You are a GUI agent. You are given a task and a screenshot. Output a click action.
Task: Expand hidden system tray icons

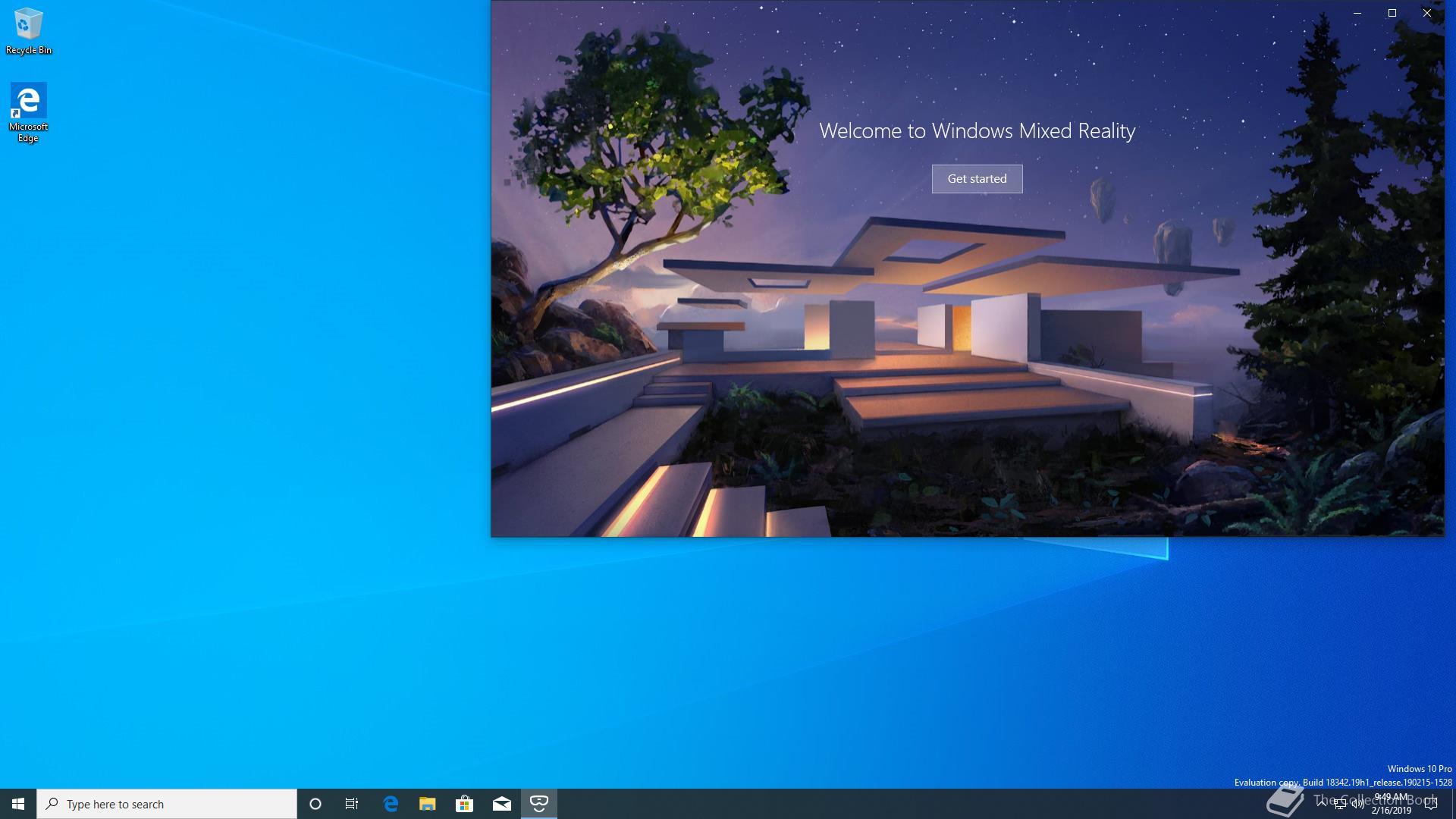1322,803
